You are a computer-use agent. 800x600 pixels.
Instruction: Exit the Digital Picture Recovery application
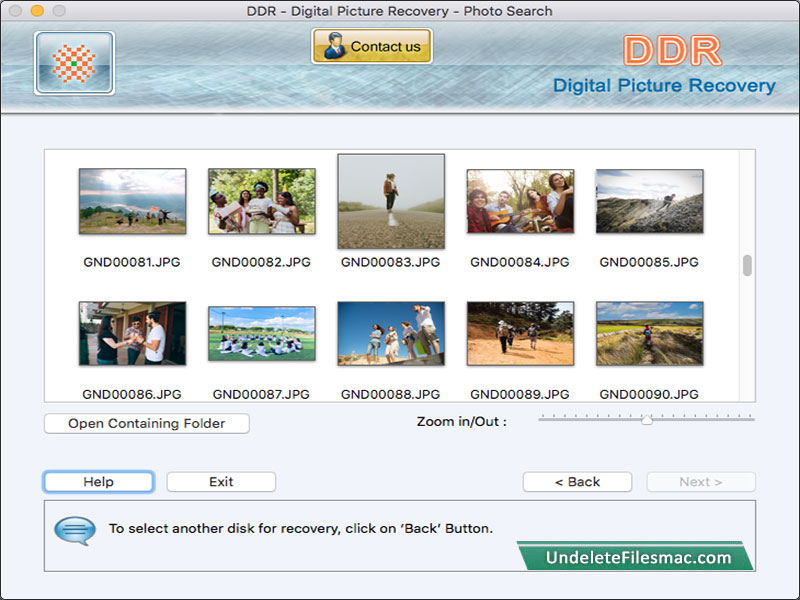(x=220, y=481)
